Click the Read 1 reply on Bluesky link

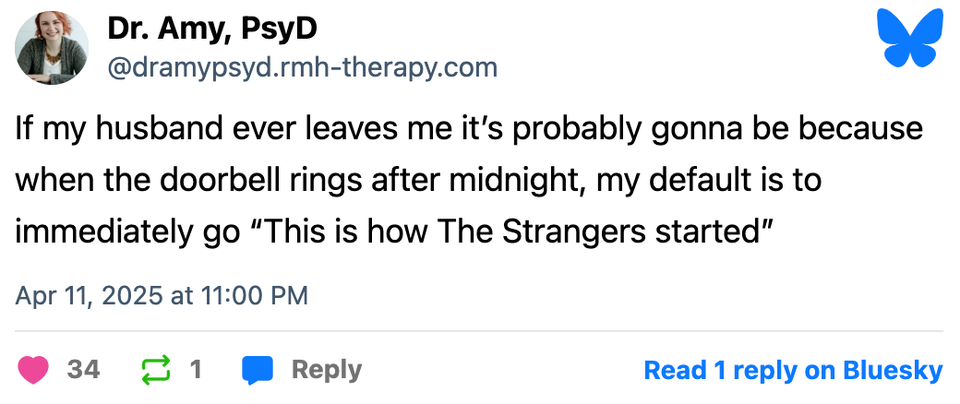792,370
